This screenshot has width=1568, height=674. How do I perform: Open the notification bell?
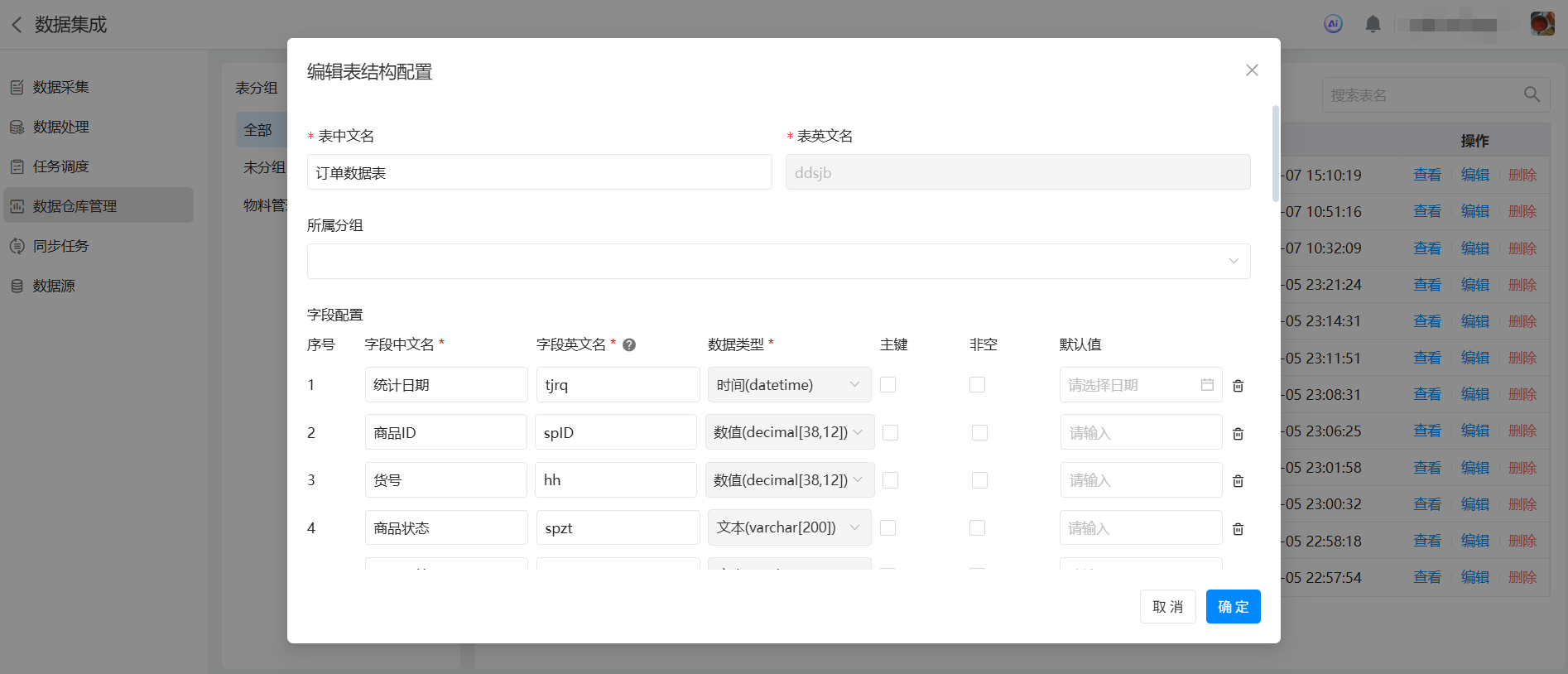pyautogui.click(x=1373, y=24)
